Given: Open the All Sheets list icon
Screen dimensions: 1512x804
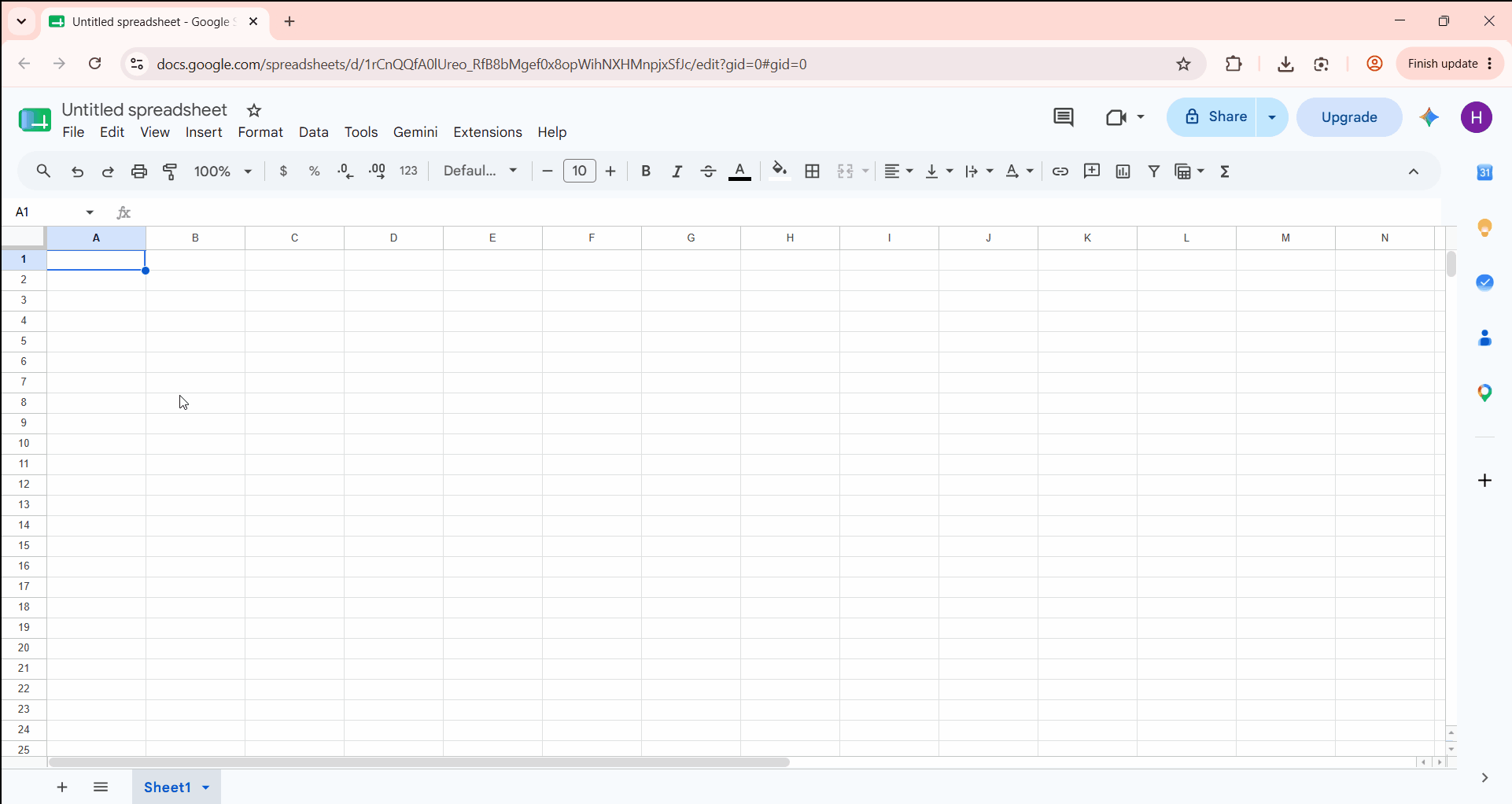Looking at the screenshot, I should 101,787.
